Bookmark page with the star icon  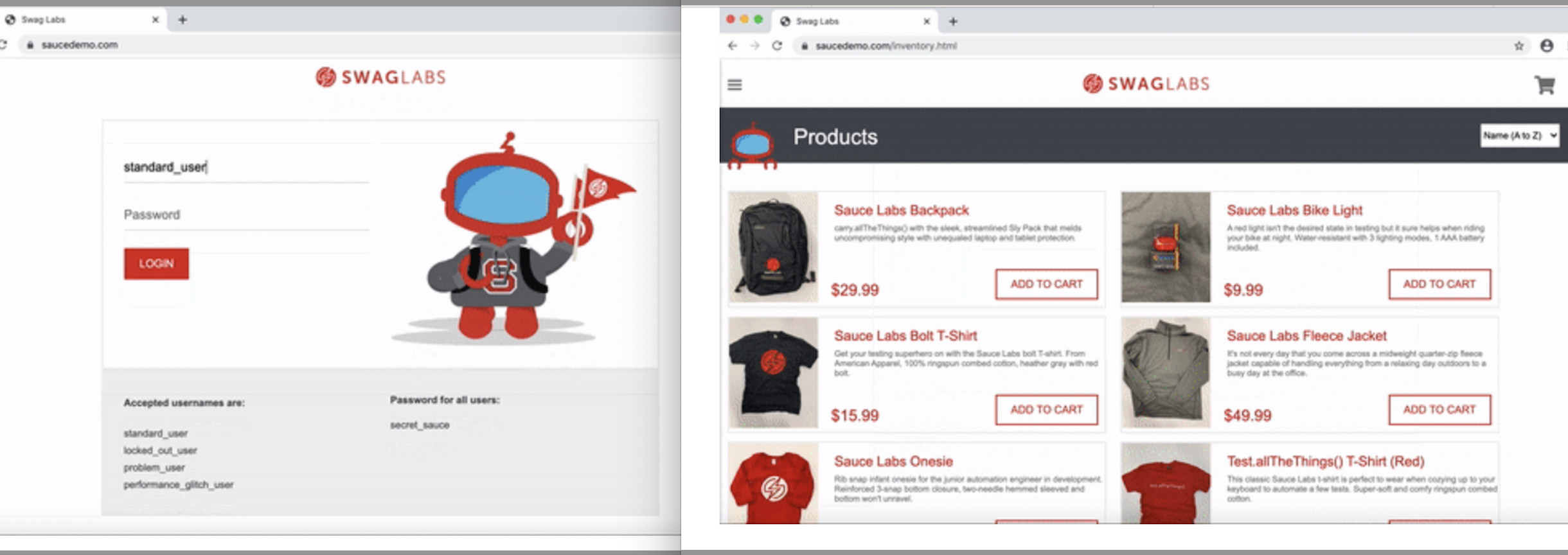1519,46
